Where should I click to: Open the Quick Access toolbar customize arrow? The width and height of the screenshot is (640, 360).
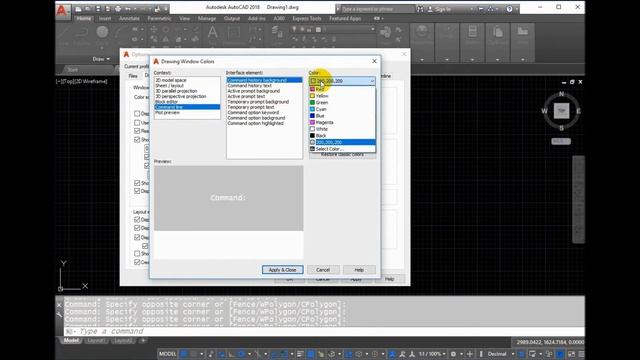[167, 9]
